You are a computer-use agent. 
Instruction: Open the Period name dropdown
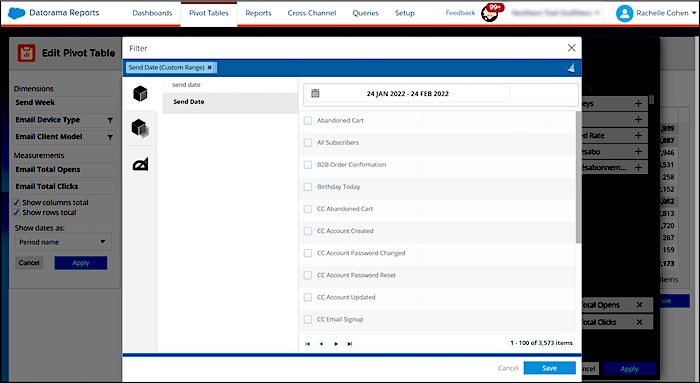pos(63,242)
